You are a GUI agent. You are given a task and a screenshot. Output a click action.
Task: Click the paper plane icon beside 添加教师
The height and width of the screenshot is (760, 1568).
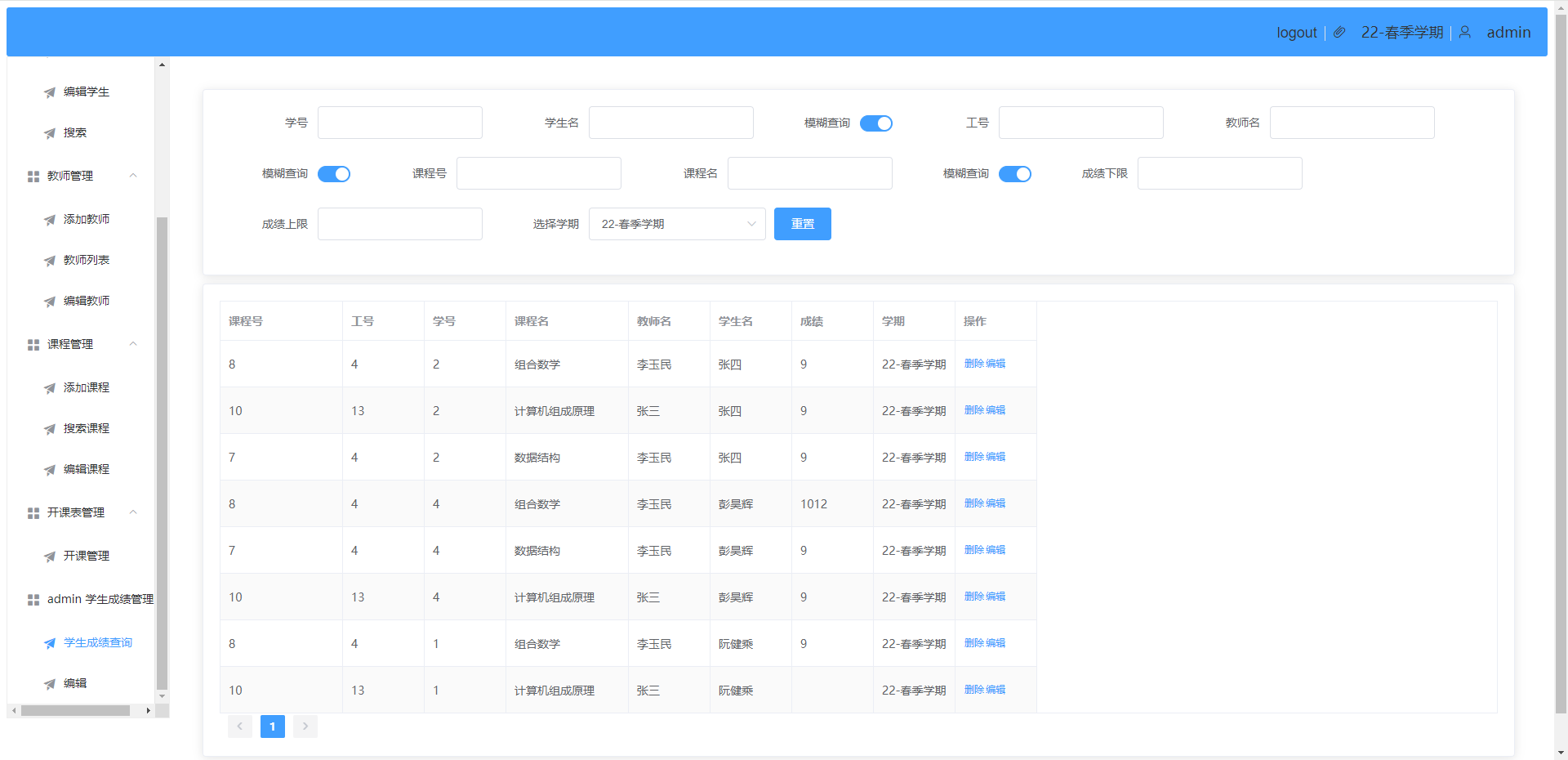50,220
